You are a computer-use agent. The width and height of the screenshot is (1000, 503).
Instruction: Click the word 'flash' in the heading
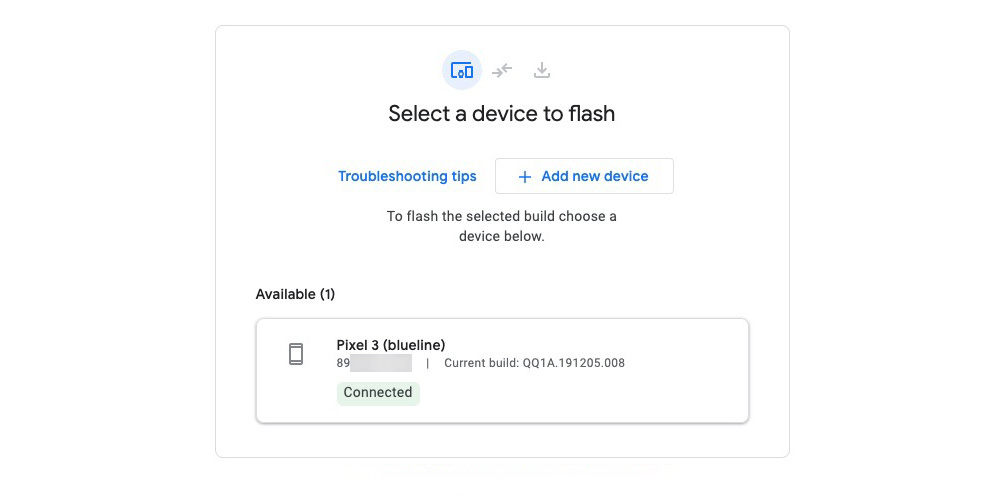pos(592,114)
